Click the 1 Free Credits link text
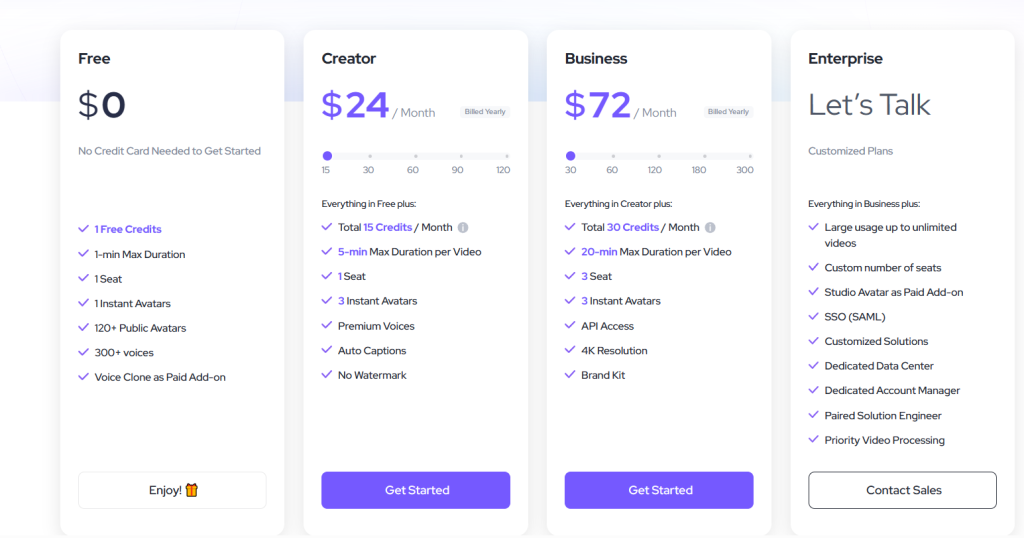 tap(128, 229)
